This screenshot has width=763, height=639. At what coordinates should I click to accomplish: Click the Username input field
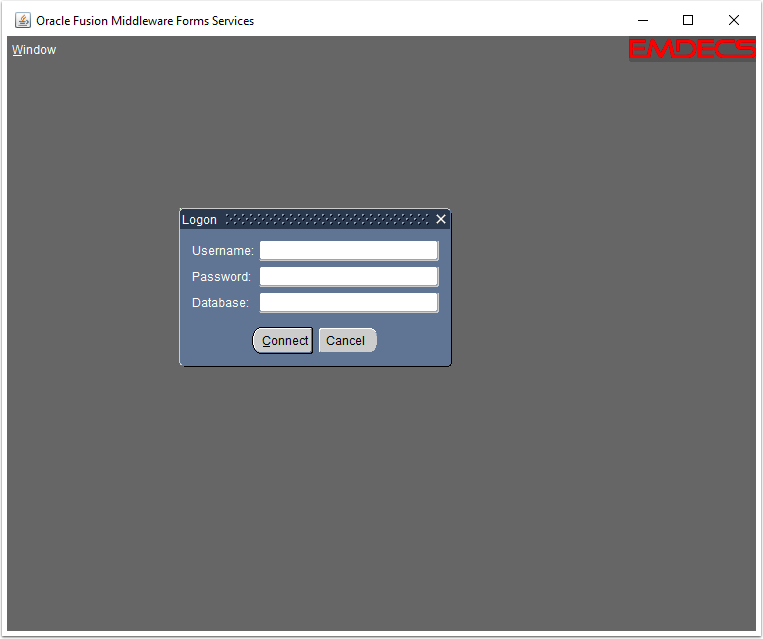[x=349, y=251]
